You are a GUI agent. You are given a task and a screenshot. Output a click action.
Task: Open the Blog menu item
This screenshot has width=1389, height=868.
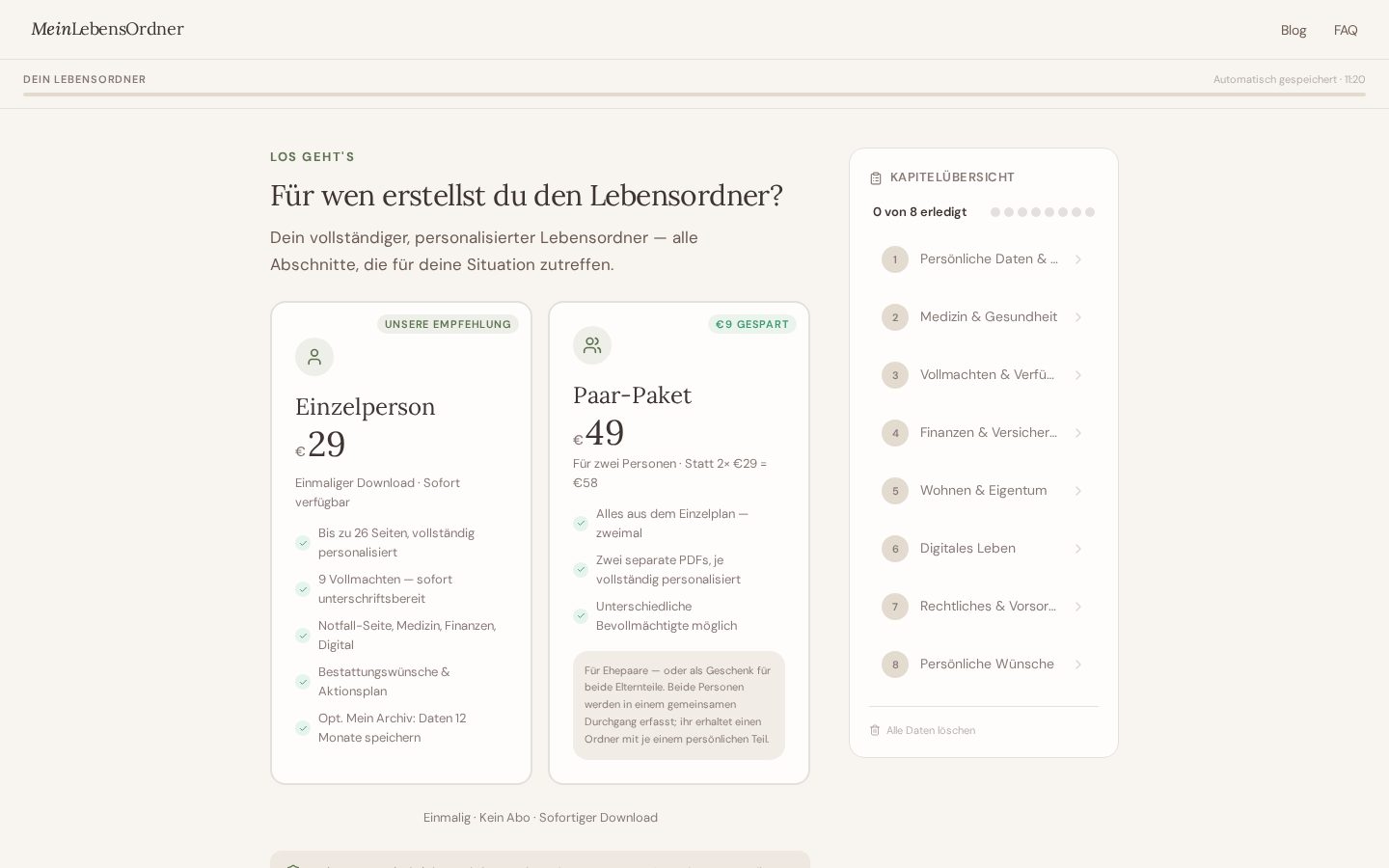(1294, 30)
